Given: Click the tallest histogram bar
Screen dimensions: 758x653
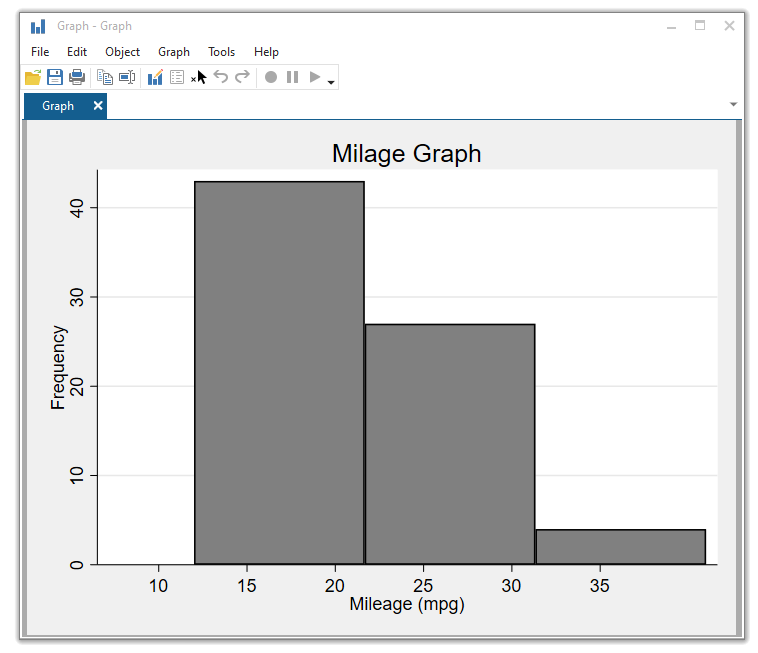Looking at the screenshot, I should pos(279,372).
